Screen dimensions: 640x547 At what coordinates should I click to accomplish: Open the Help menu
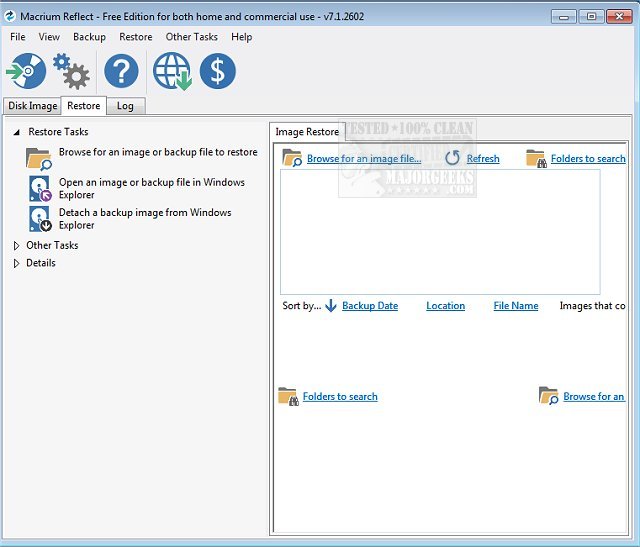pos(242,37)
